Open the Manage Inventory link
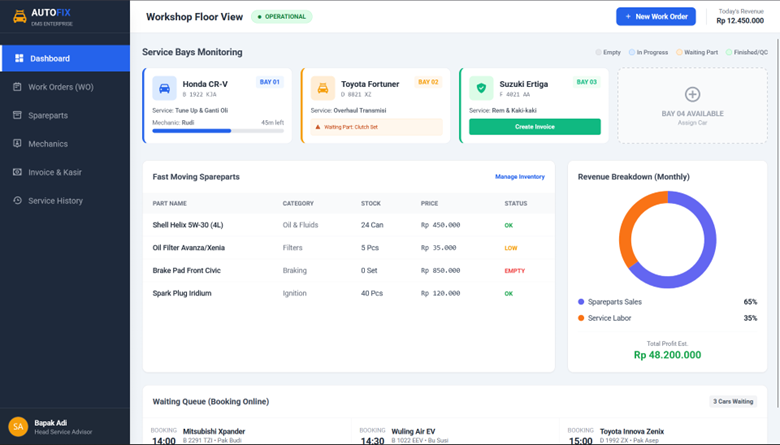 point(519,177)
